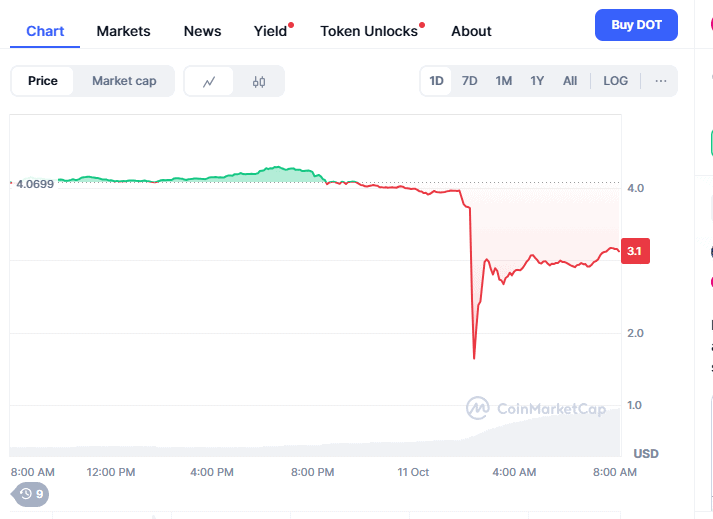Switch to line chart view icon

(x=209, y=81)
